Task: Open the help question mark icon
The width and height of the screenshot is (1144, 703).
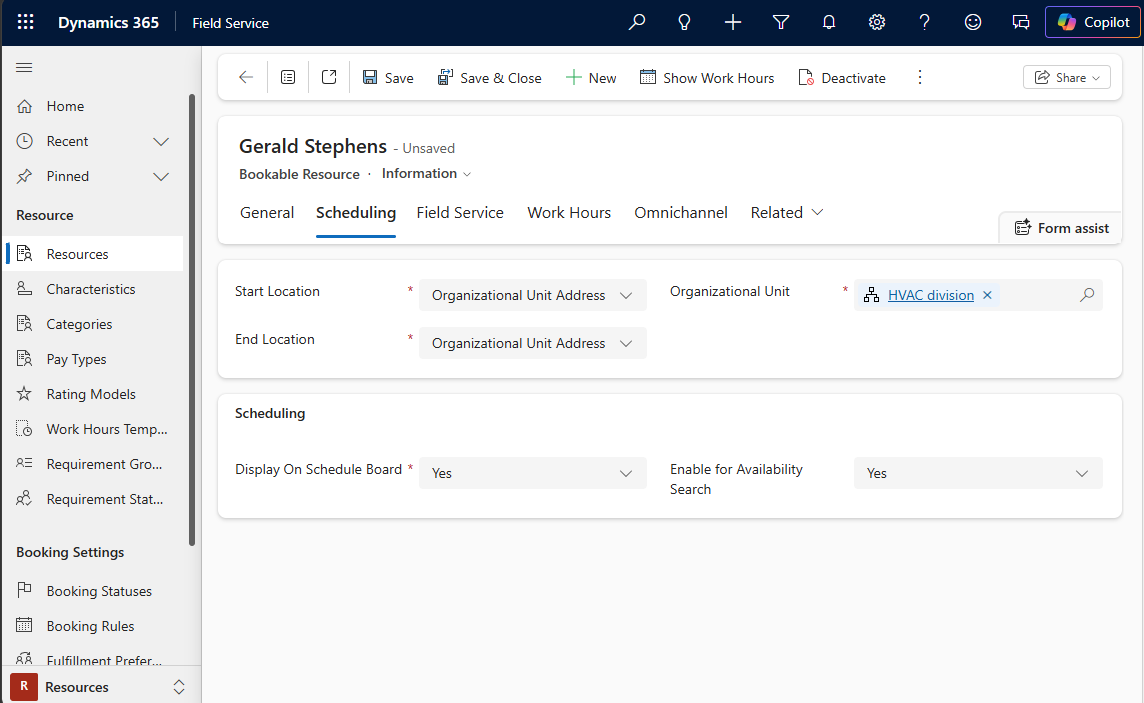Action: (x=924, y=22)
